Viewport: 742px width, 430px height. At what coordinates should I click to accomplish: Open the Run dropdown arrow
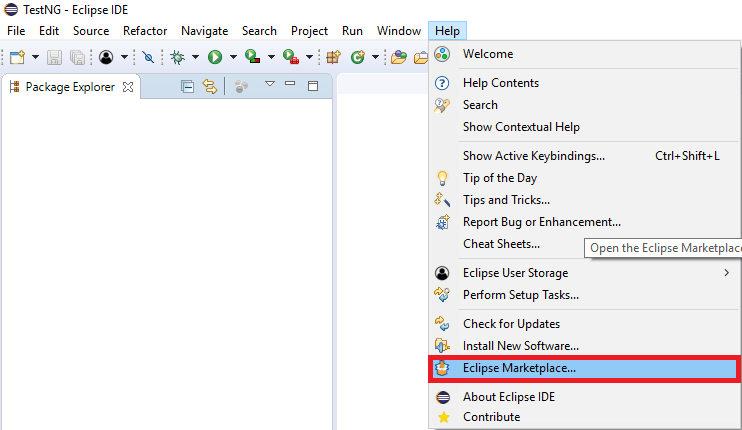tap(233, 57)
